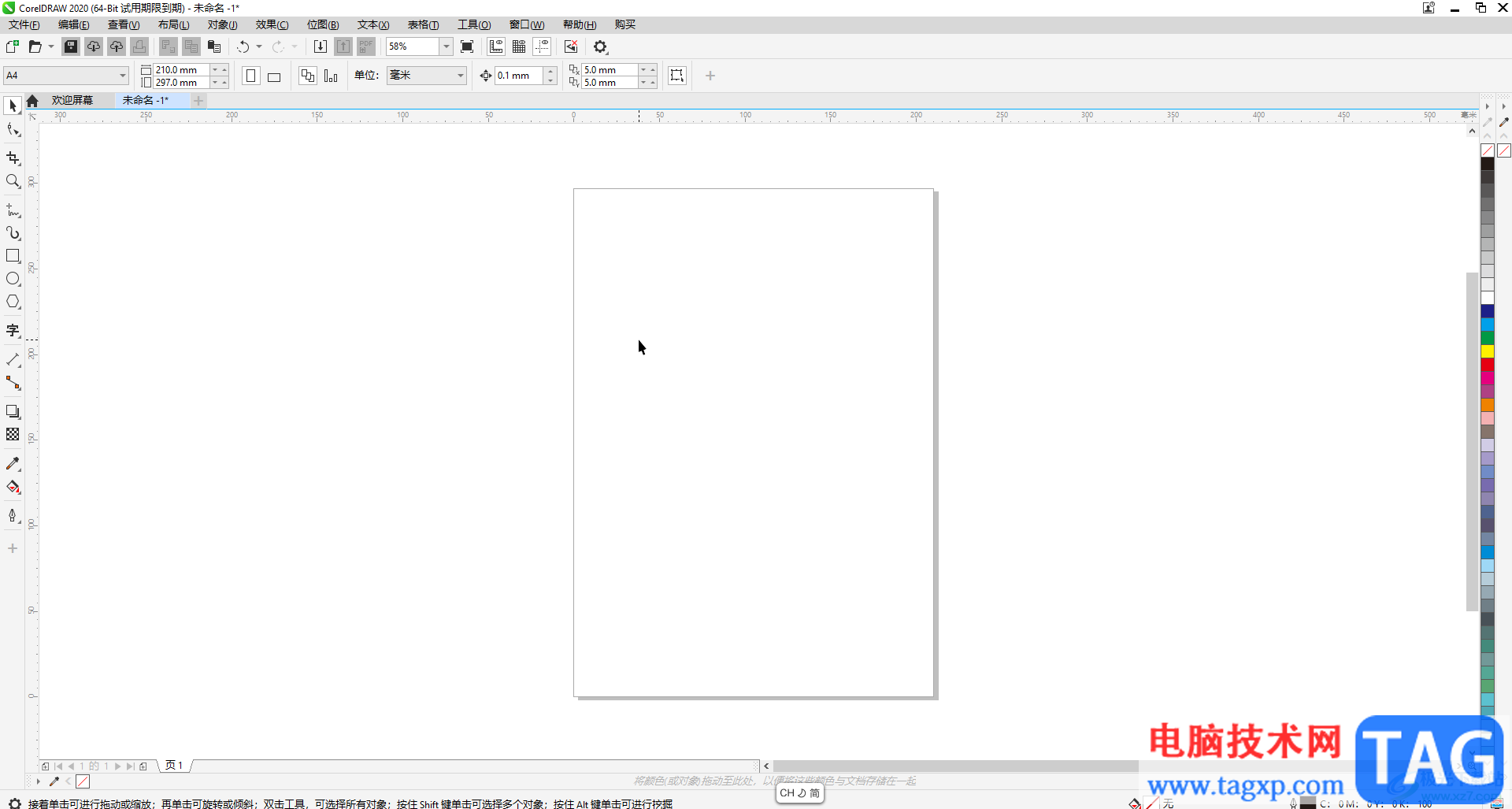Open 297.0 mm page height dropdown arrow

coord(215,82)
